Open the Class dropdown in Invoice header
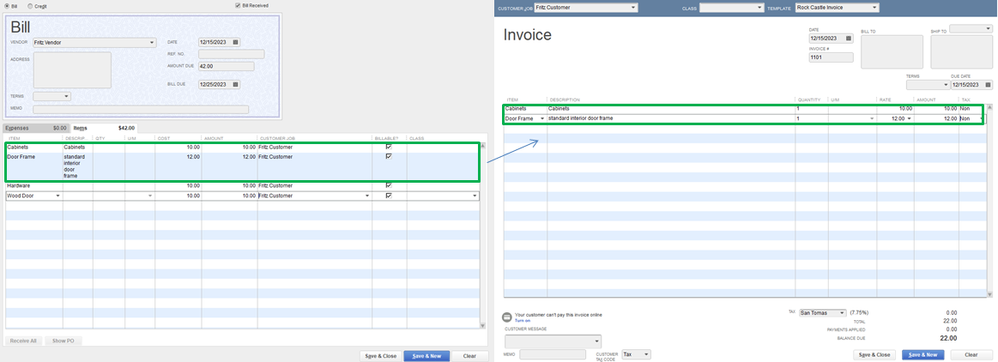This screenshot has width=998, height=362. pos(759,8)
